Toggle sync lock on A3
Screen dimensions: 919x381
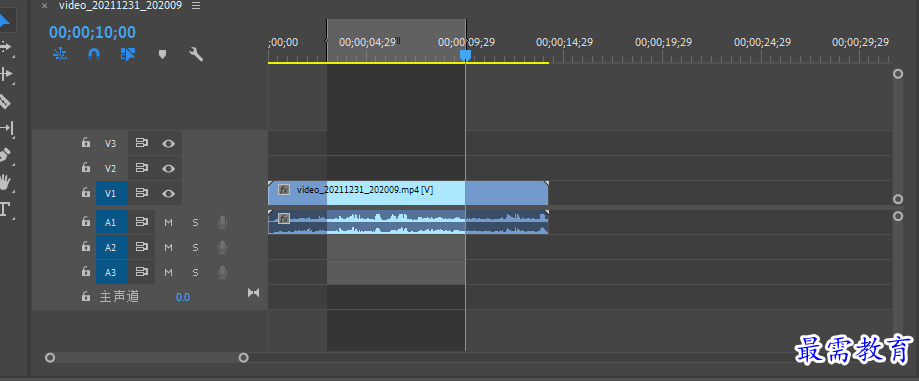[x=141, y=272]
